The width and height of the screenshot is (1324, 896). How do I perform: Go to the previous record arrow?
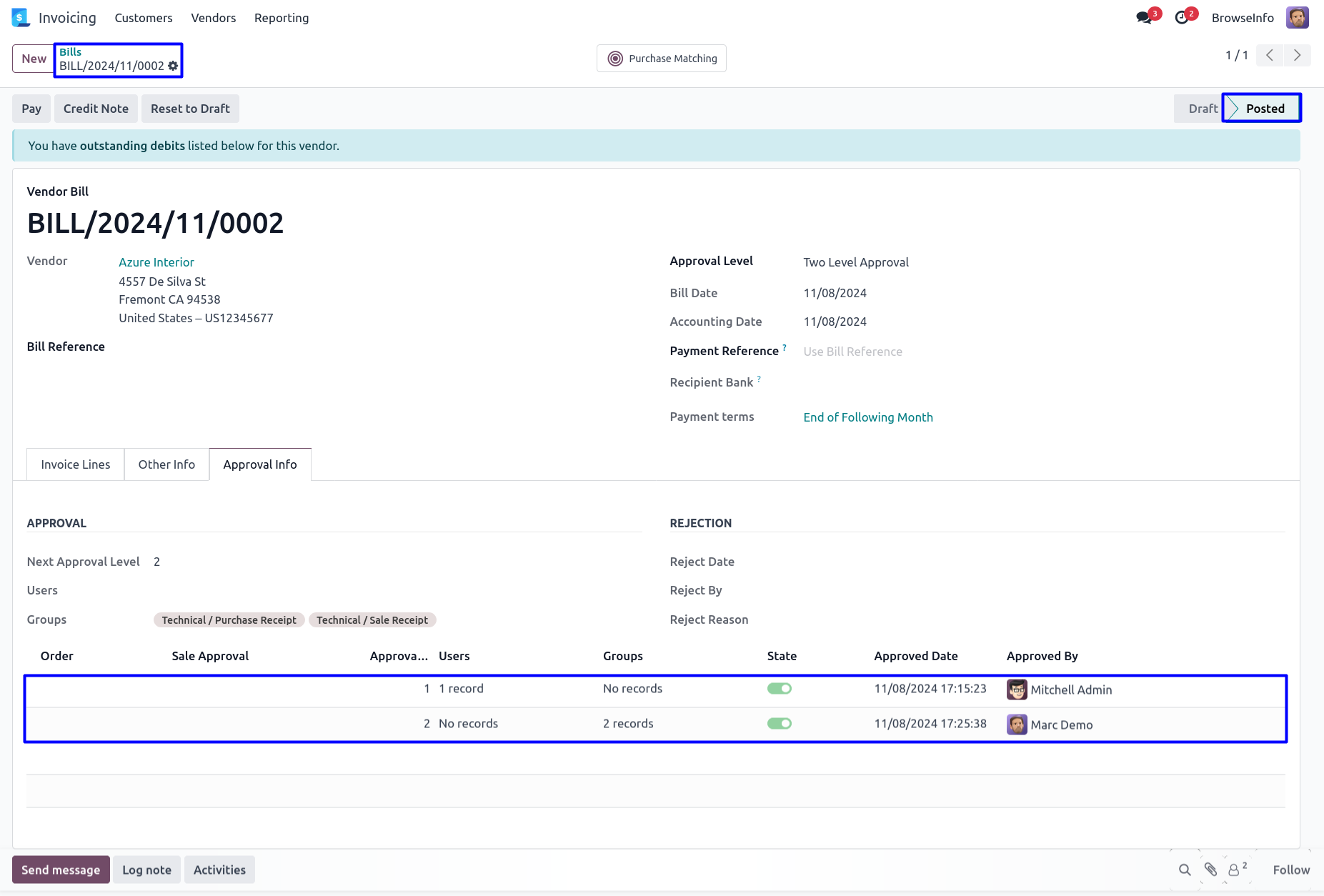(x=1270, y=55)
